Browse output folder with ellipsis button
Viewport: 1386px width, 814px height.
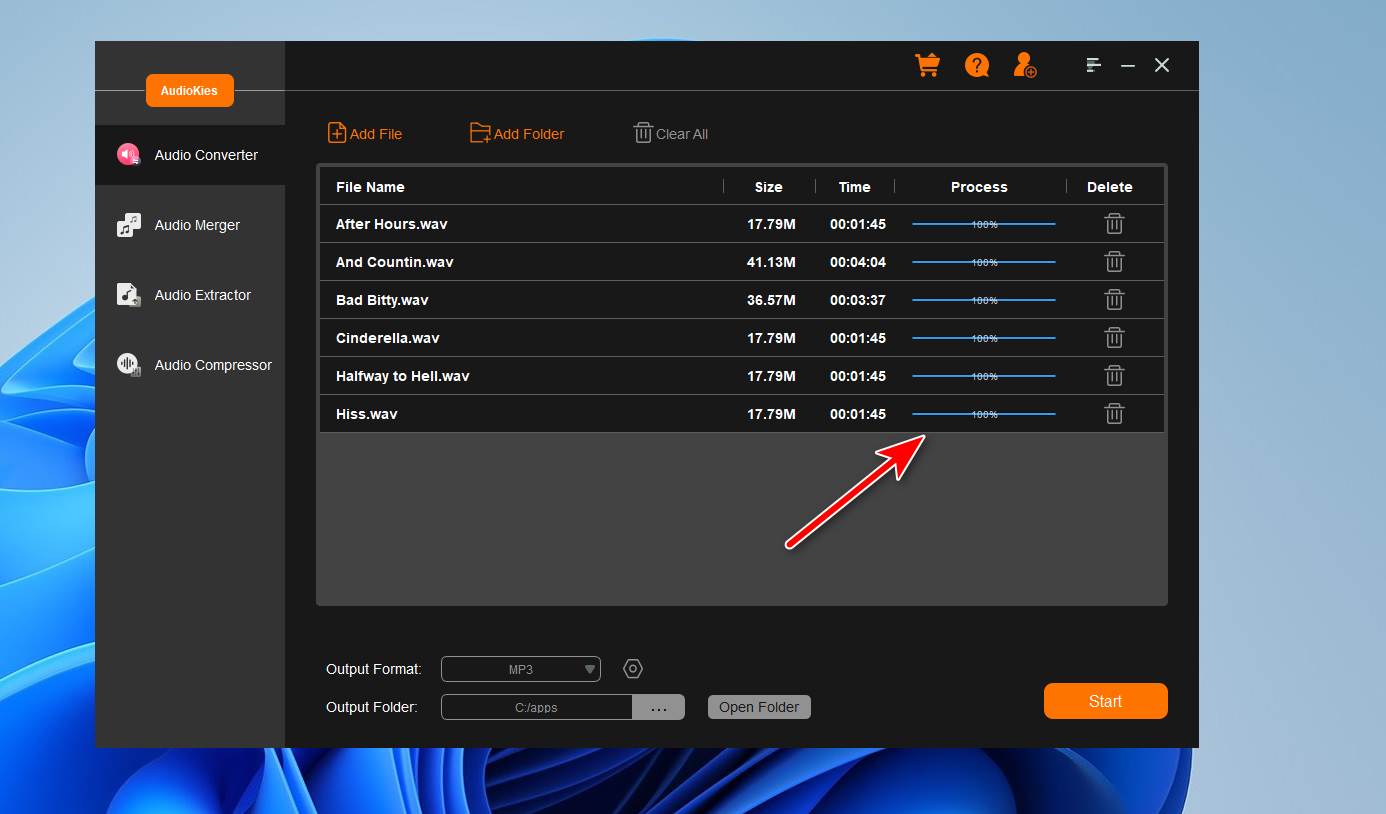pyautogui.click(x=659, y=707)
